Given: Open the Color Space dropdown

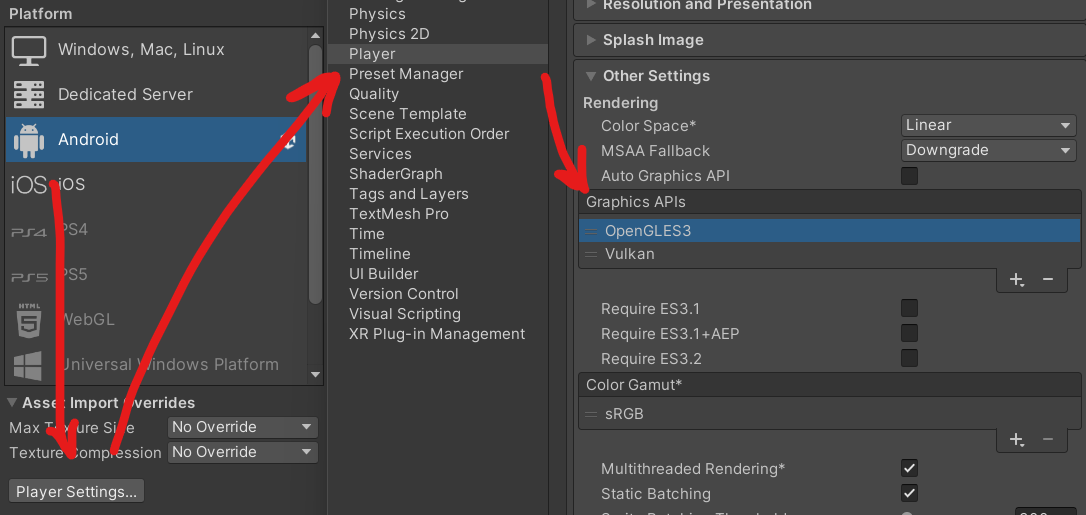Looking at the screenshot, I should [989, 125].
